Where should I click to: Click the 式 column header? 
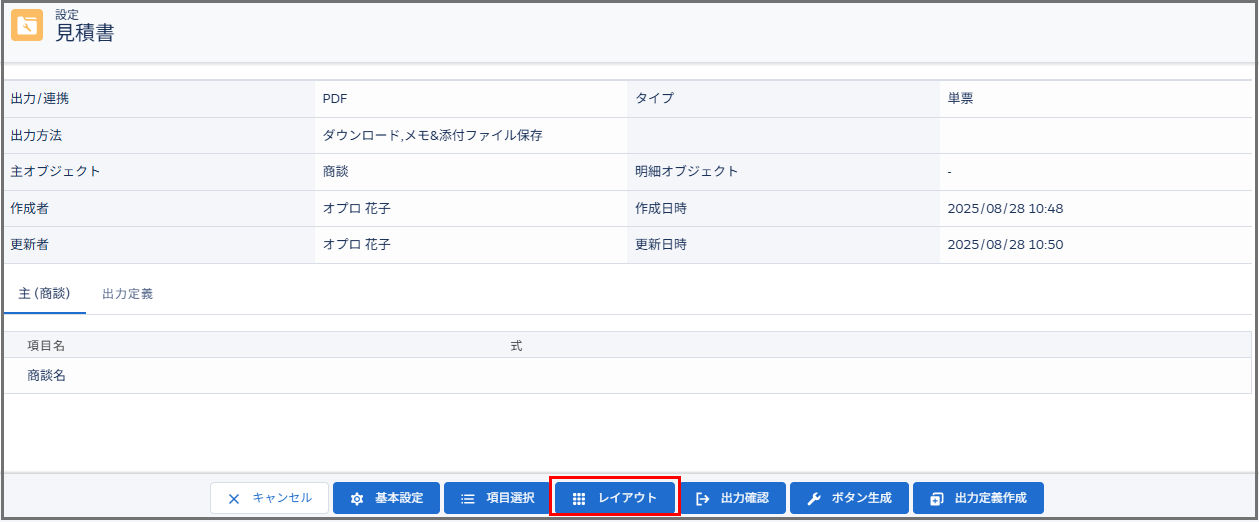(x=516, y=346)
